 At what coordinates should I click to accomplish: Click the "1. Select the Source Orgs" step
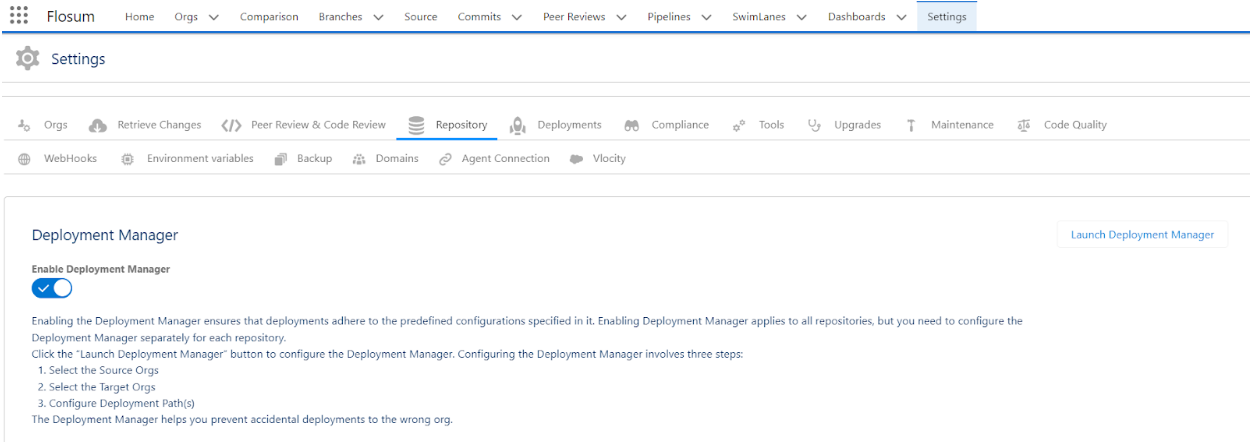pos(99,370)
